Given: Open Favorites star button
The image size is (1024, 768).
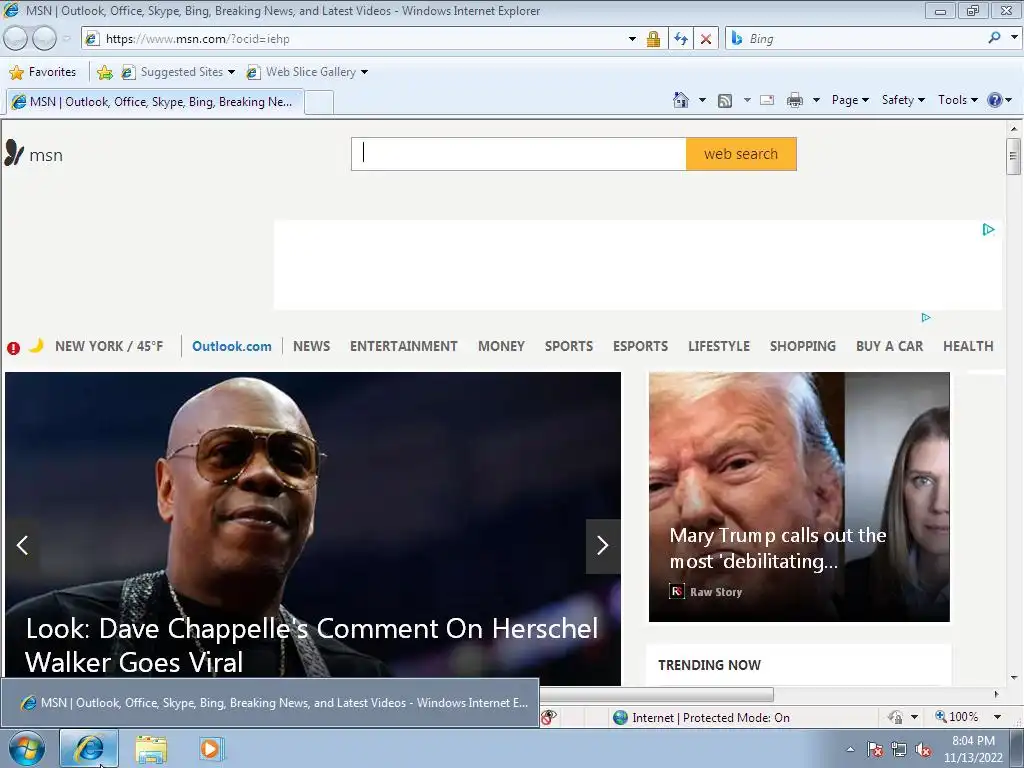Looking at the screenshot, I should (x=43, y=72).
